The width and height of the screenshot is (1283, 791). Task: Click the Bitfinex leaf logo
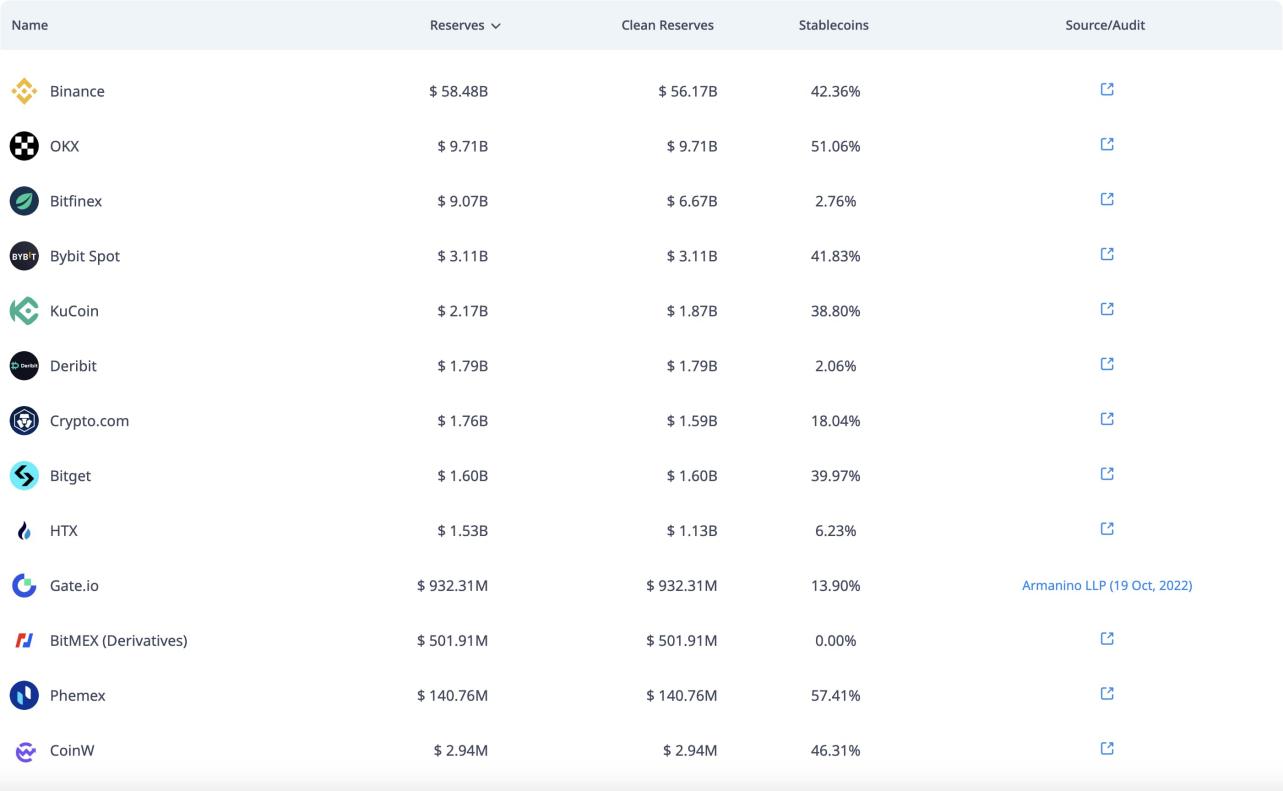(24, 201)
